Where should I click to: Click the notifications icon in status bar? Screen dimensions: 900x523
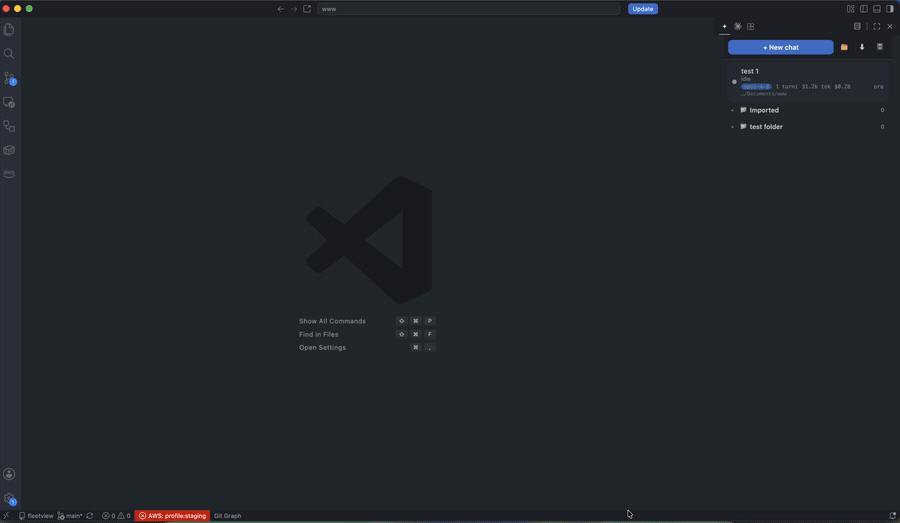(892, 516)
